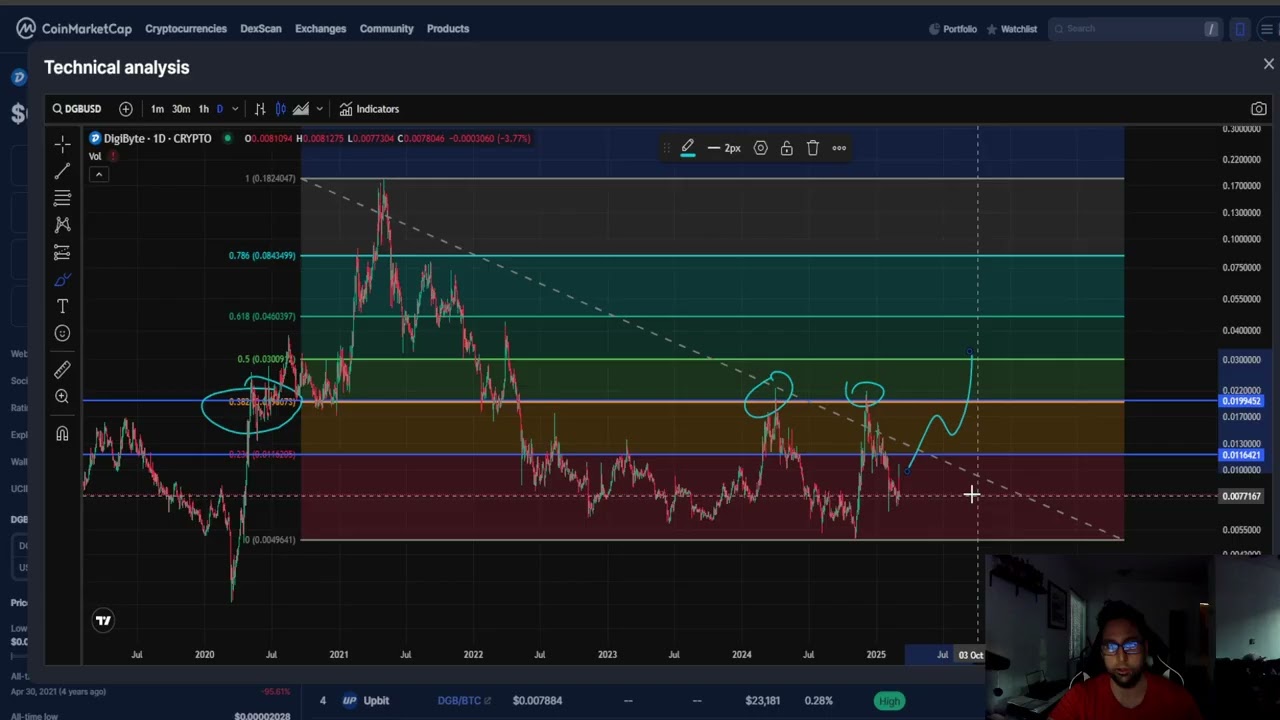Open the Products menu
The height and width of the screenshot is (720, 1280).
point(448,28)
